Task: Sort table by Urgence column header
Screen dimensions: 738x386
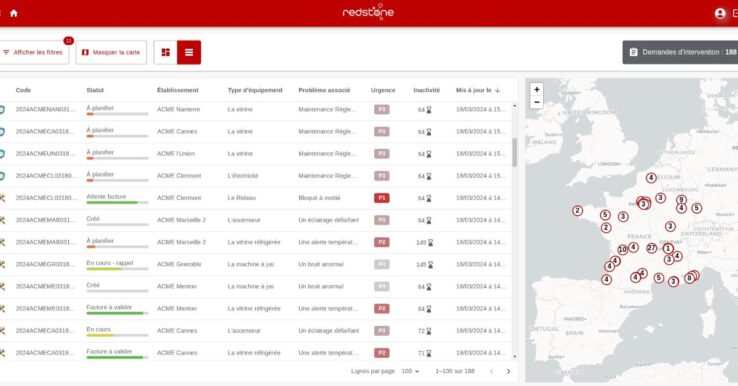Action: [x=383, y=90]
